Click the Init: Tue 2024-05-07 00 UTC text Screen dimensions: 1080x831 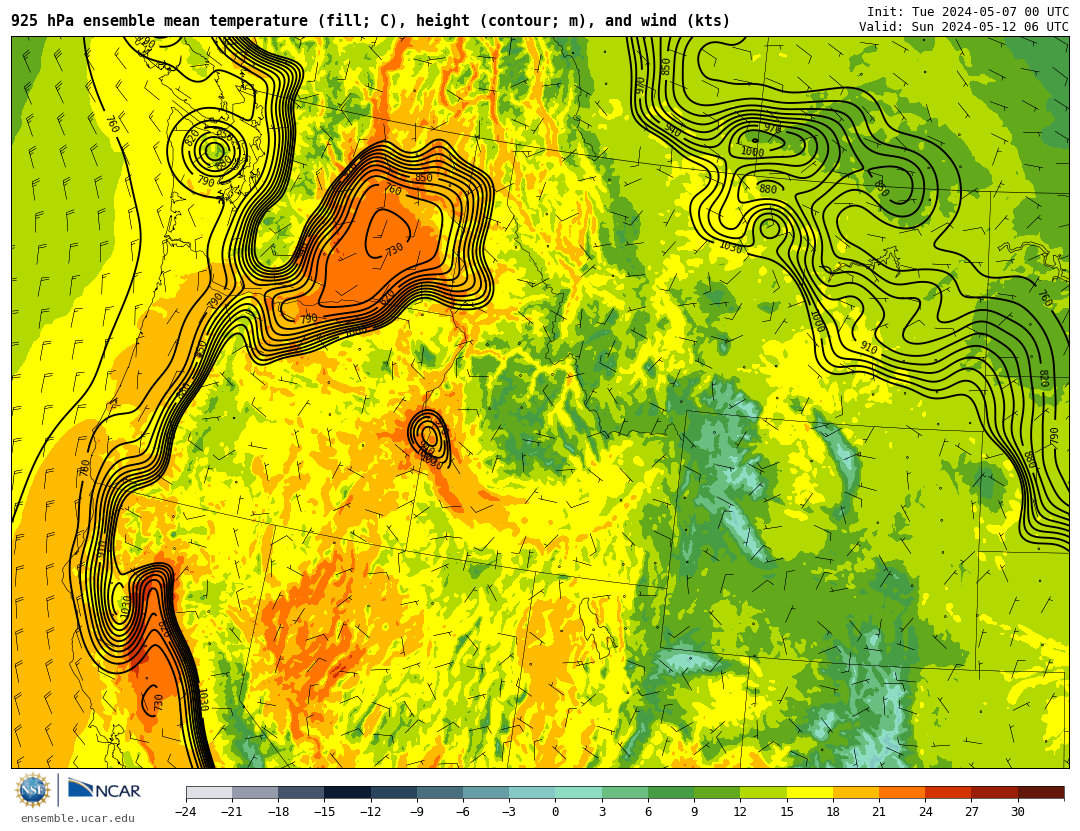(x=968, y=12)
